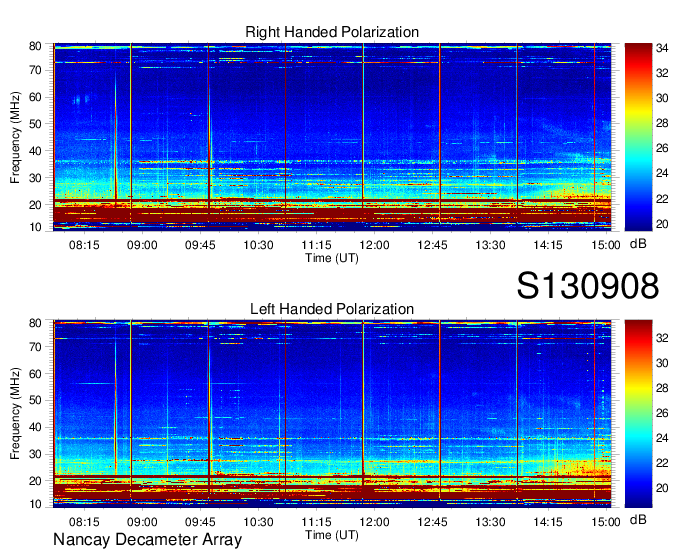Click the 28 value on Right Handed color bar
Screen dimensions: 680x552
(662, 123)
